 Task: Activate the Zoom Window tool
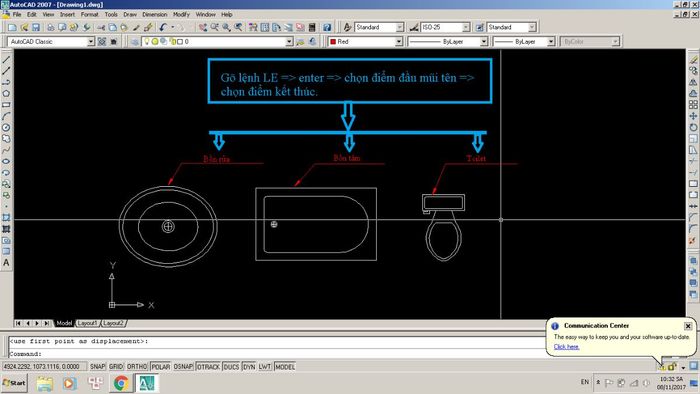pos(227,27)
